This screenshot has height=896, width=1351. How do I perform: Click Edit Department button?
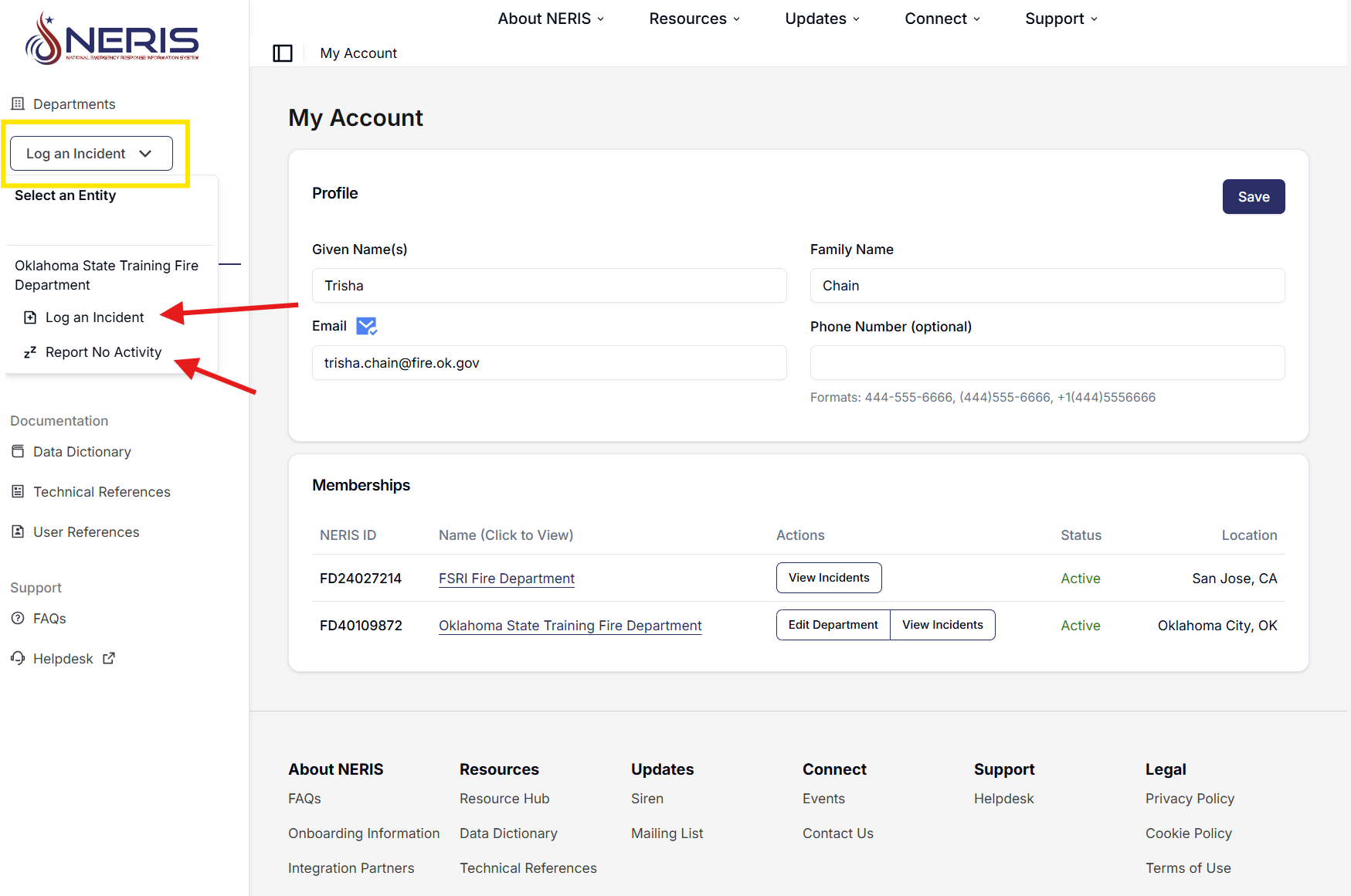pos(833,625)
